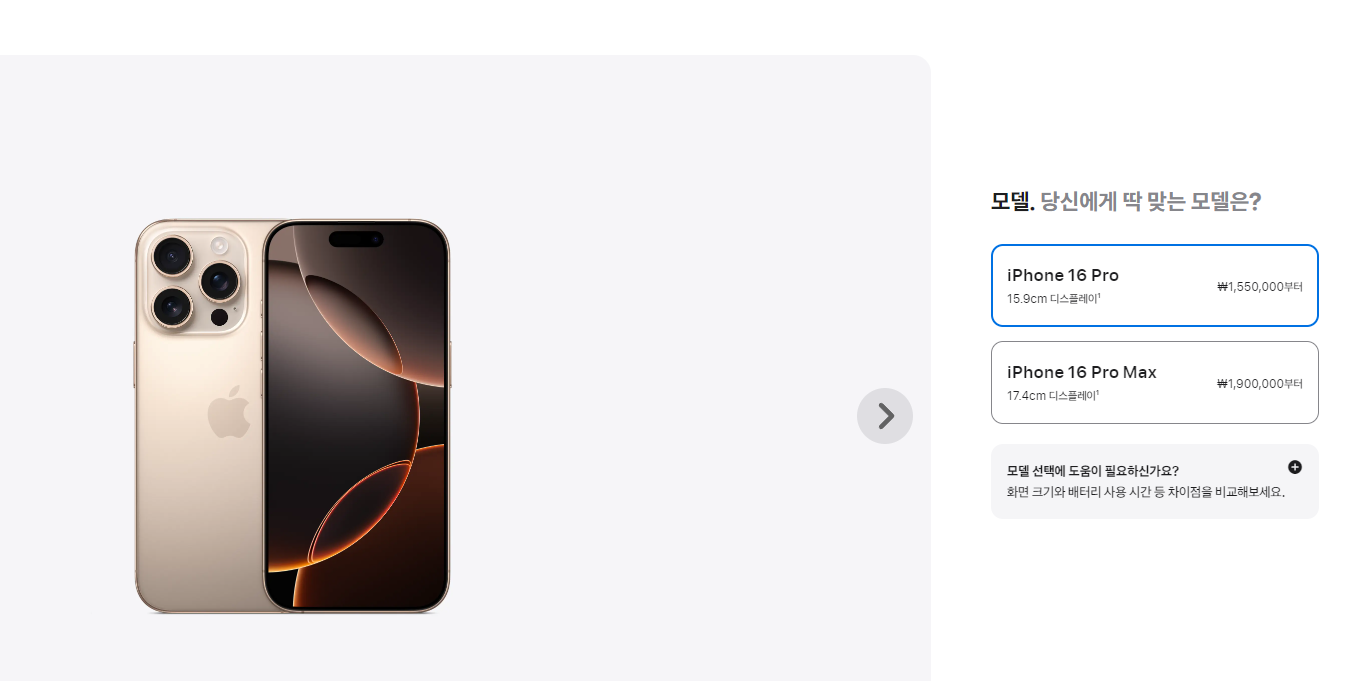Click the plus icon in help card
The image size is (1368, 681).
[x=1295, y=467]
